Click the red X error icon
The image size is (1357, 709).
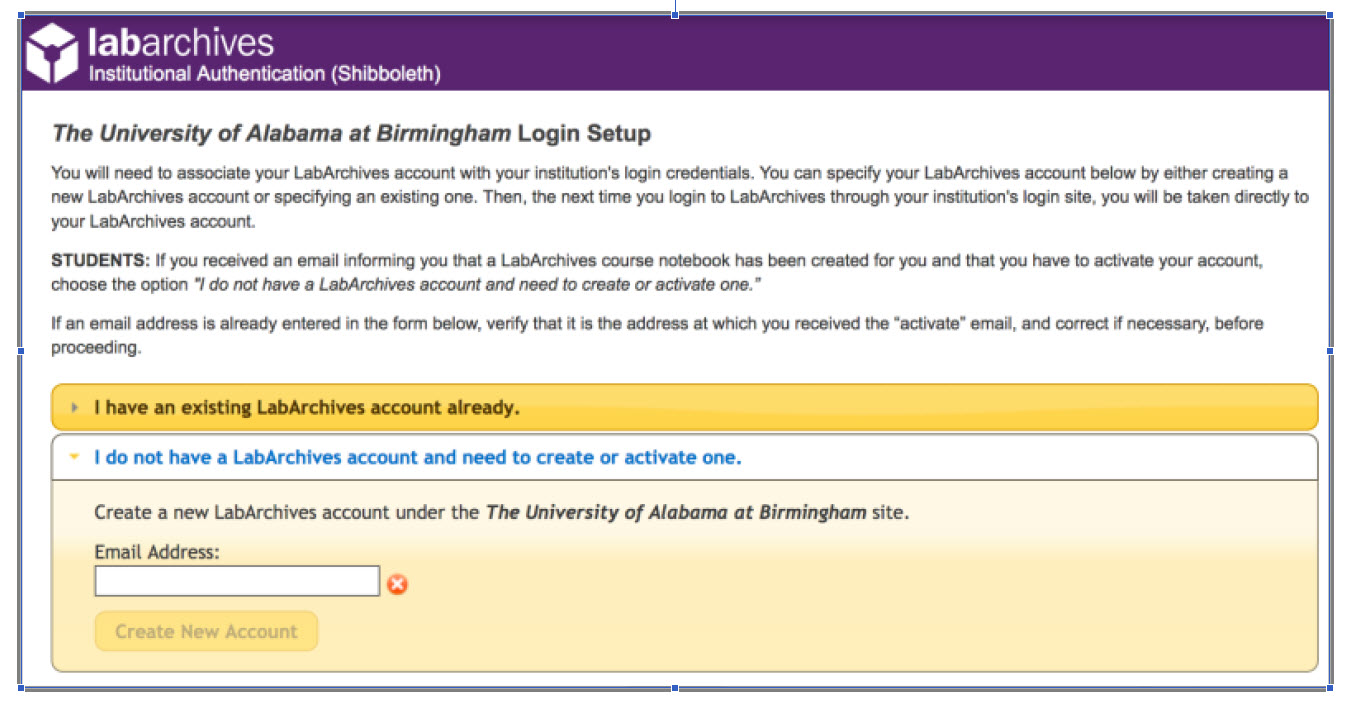coord(397,584)
